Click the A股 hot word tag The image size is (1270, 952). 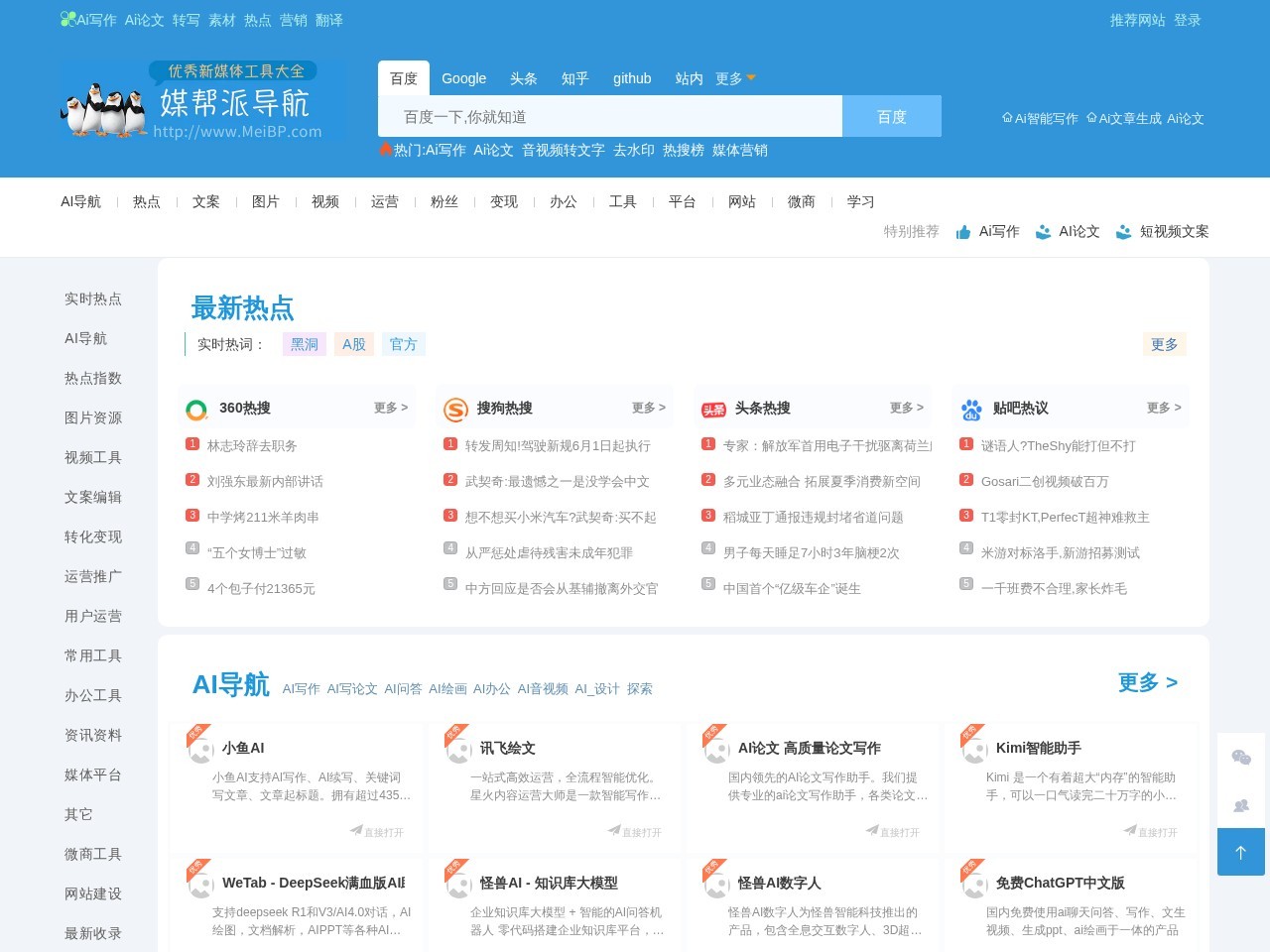[354, 344]
